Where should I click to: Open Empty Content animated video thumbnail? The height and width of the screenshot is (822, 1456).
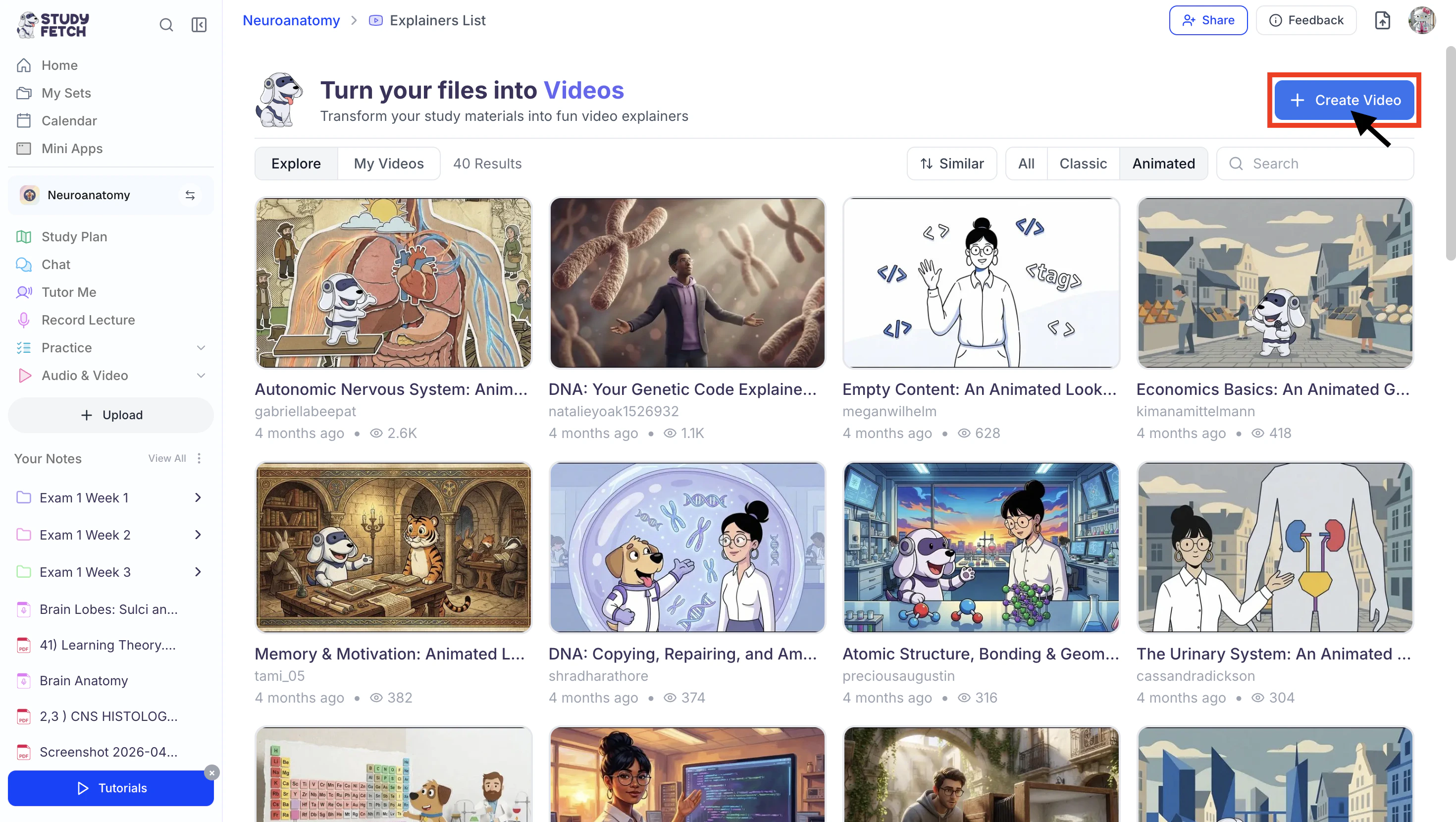pyautogui.click(x=981, y=282)
